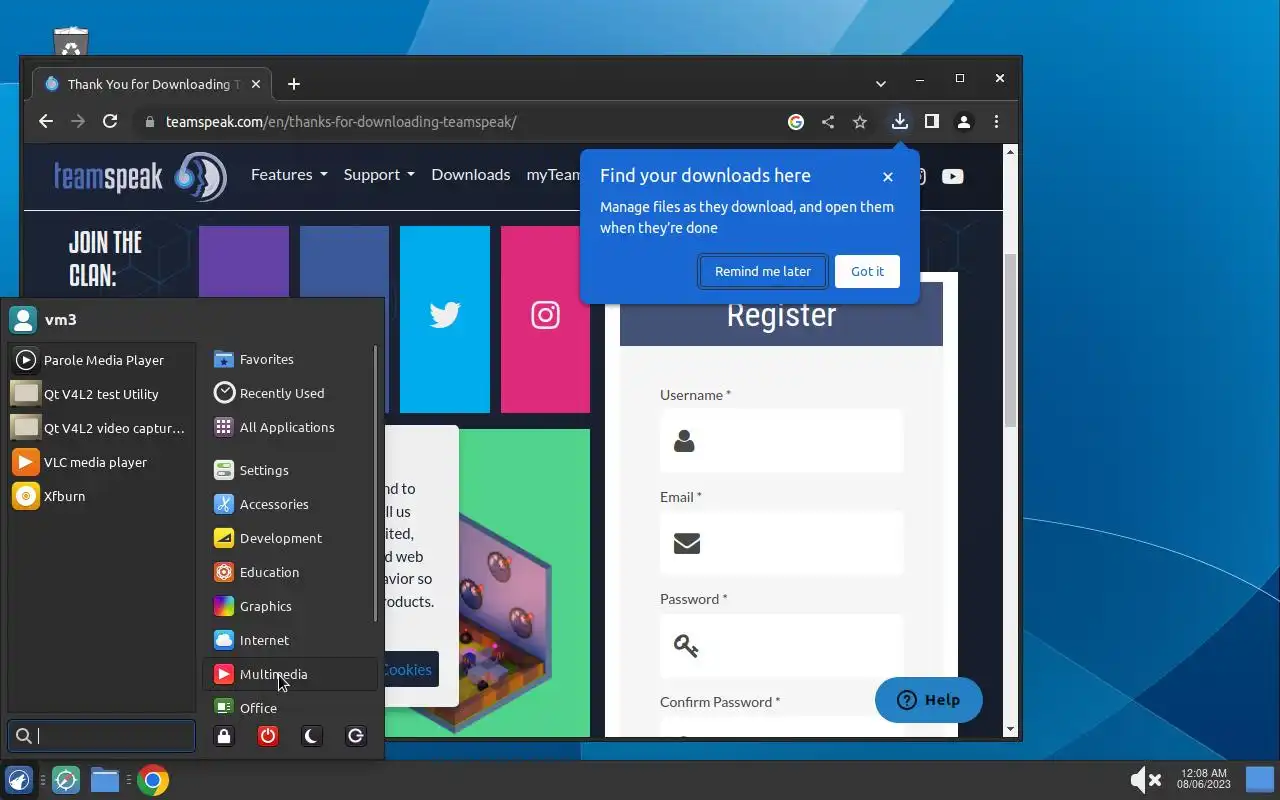Open the Education category
The height and width of the screenshot is (800, 1280).
tap(290, 572)
